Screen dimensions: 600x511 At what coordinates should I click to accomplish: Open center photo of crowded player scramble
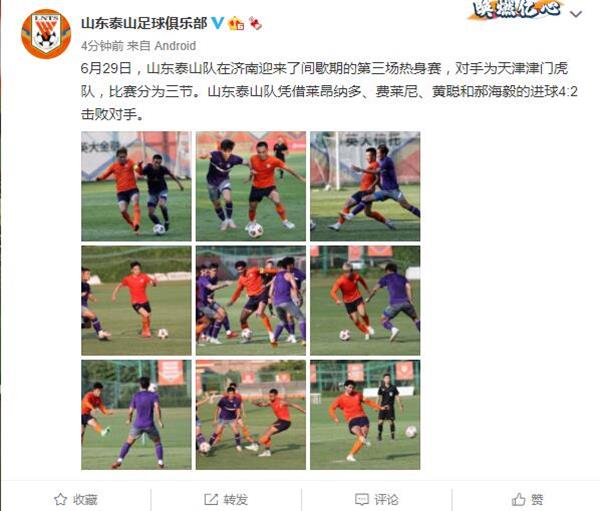pyautogui.click(x=251, y=300)
